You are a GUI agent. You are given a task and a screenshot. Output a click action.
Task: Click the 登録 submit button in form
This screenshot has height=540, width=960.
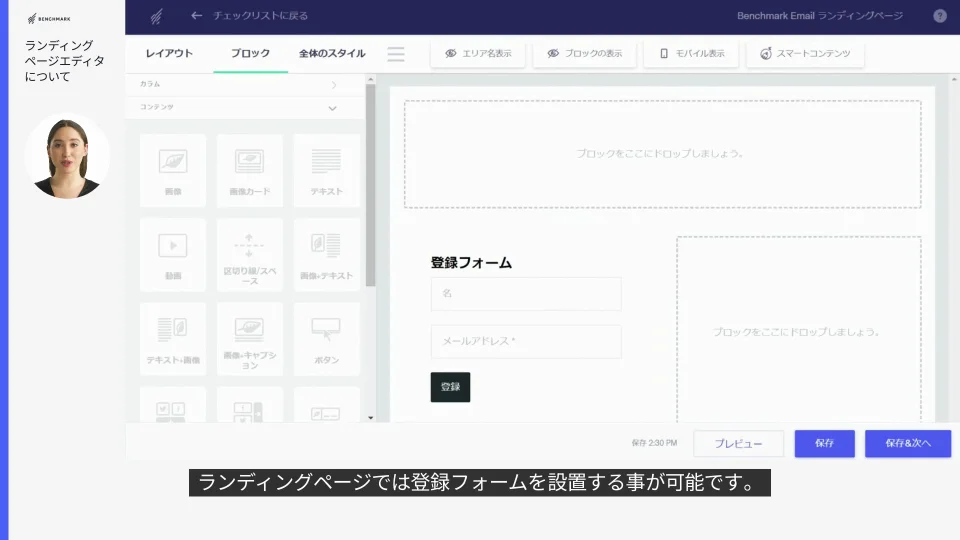point(451,387)
